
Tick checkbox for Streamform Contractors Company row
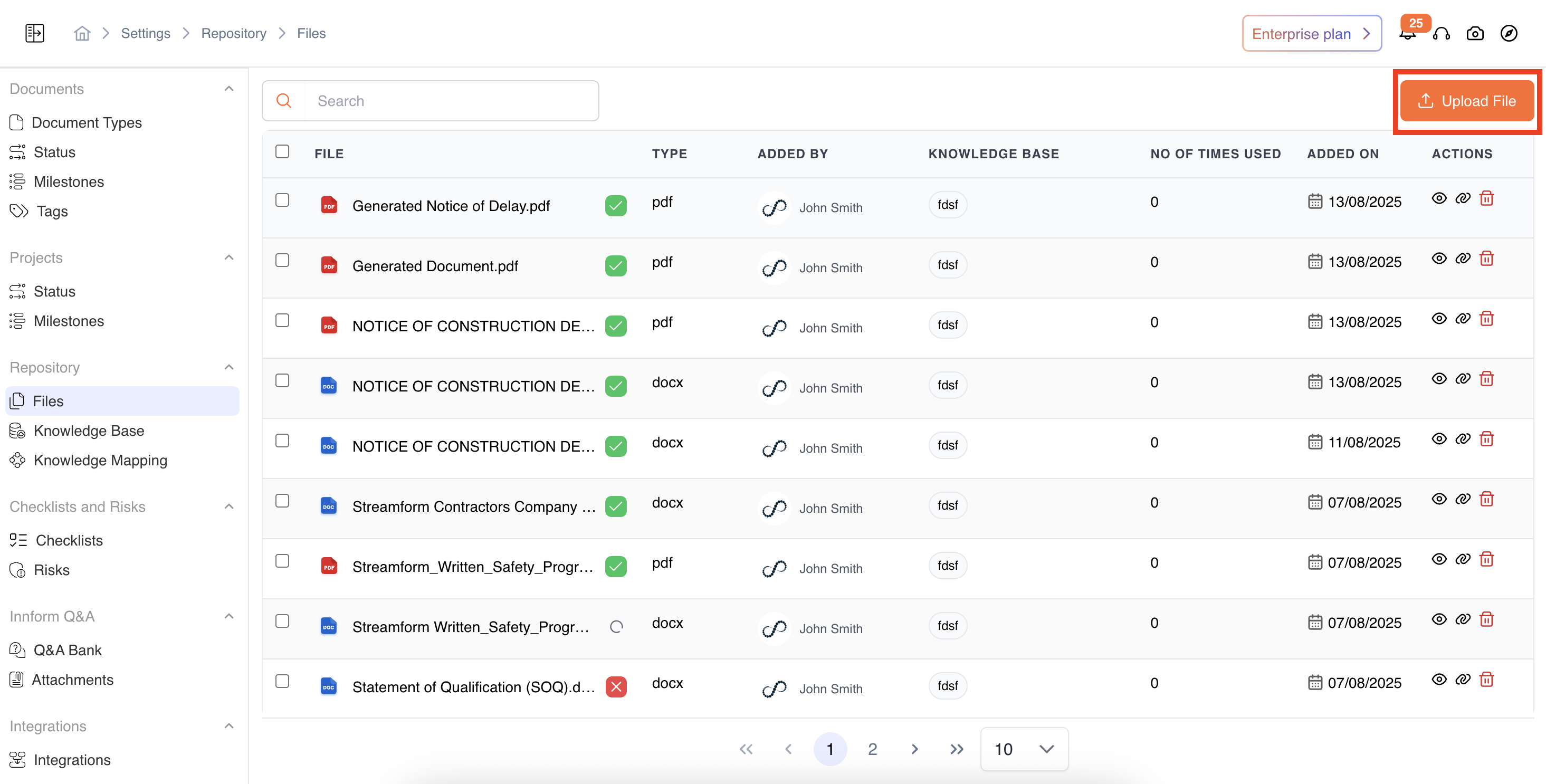[282, 501]
